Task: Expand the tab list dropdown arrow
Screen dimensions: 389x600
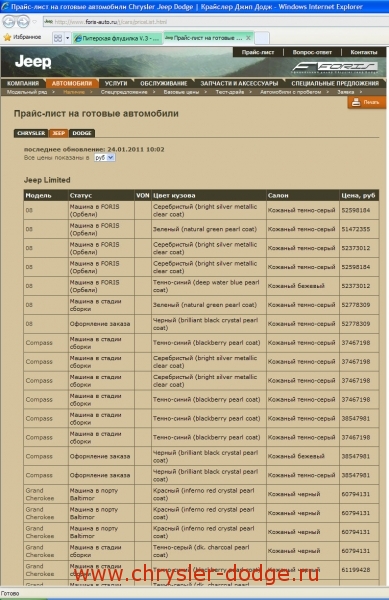Action: click(x=68, y=38)
